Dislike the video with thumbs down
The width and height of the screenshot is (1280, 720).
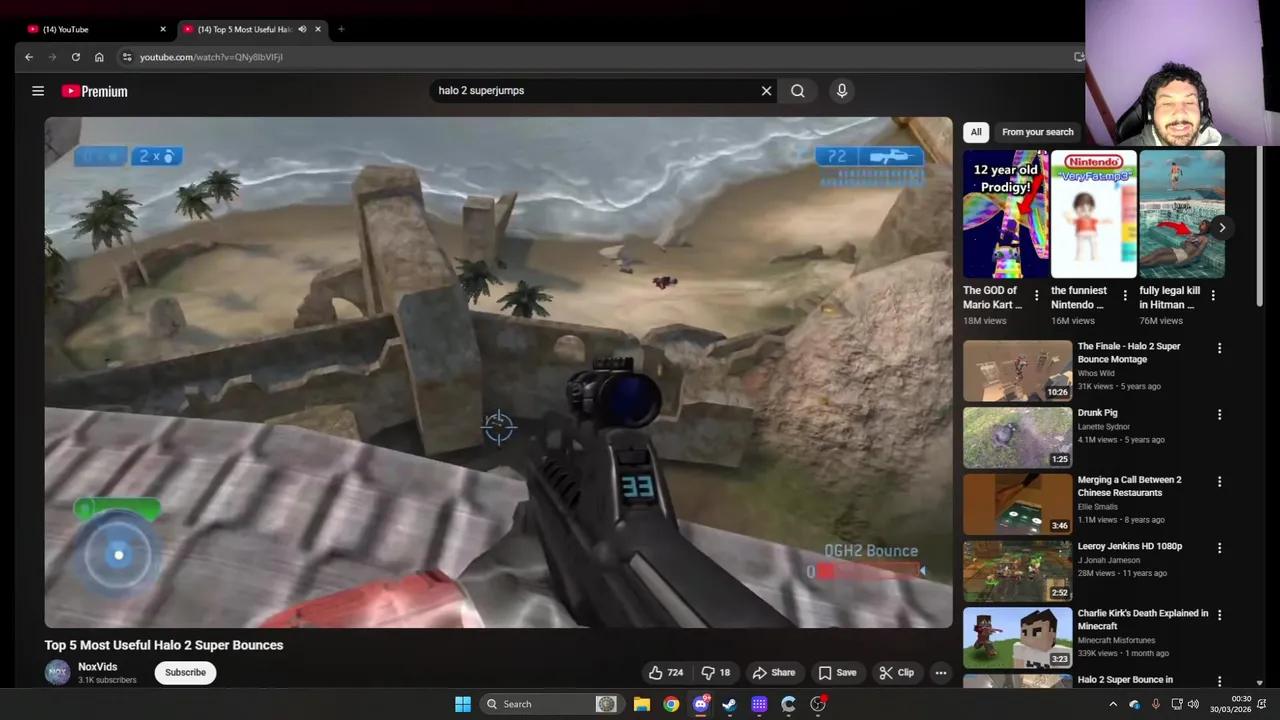tap(716, 673)
